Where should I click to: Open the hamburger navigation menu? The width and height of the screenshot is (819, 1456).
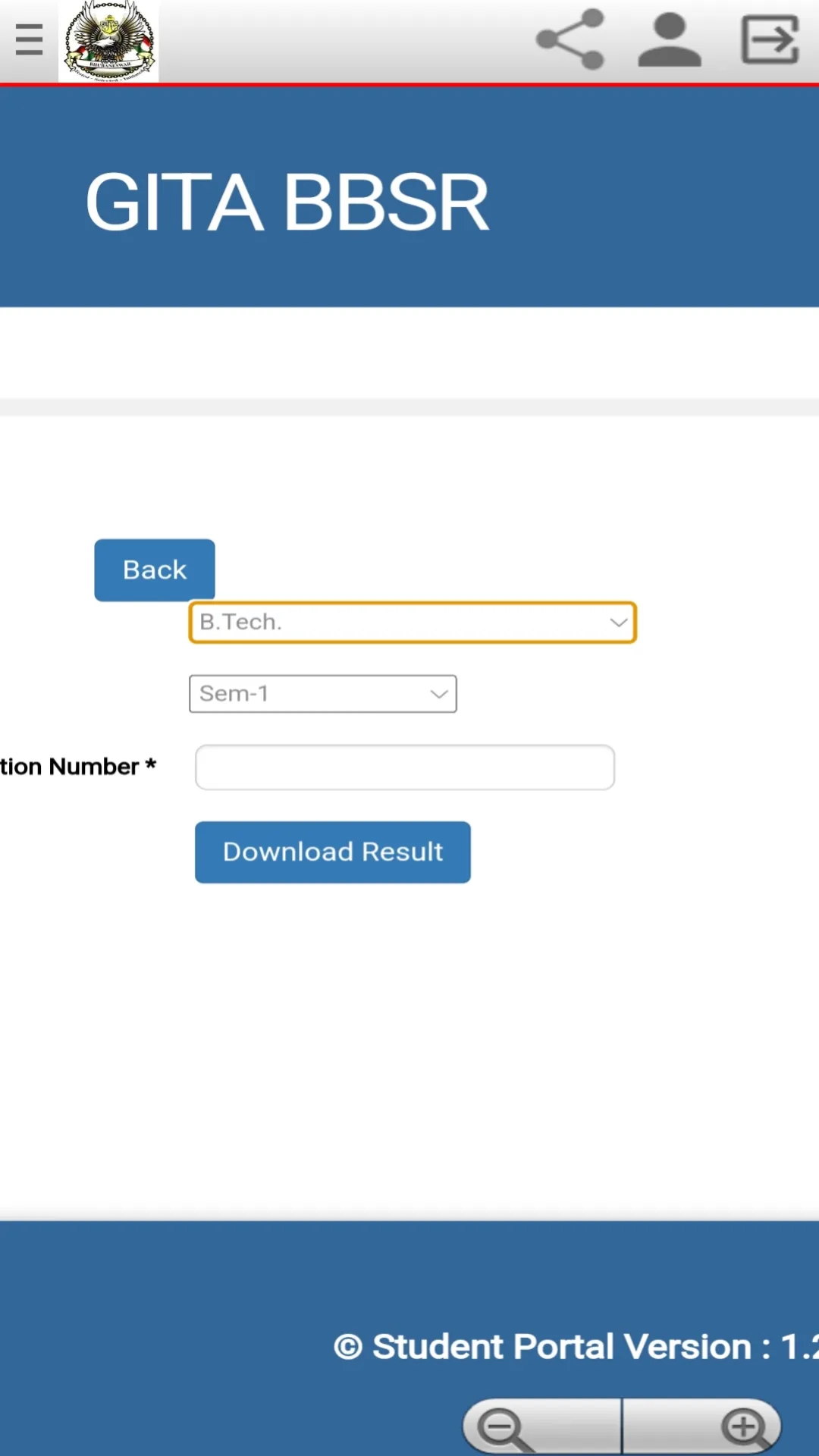point(29,39)
